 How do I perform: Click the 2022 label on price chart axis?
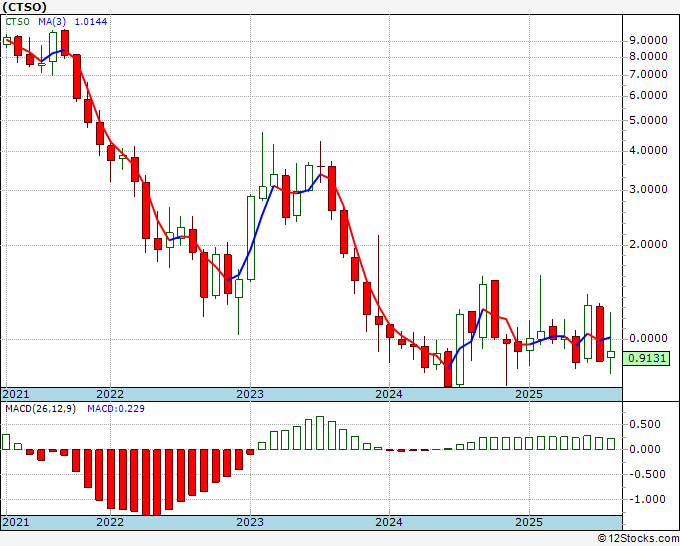pyautogui.click(x=110, y=394)
